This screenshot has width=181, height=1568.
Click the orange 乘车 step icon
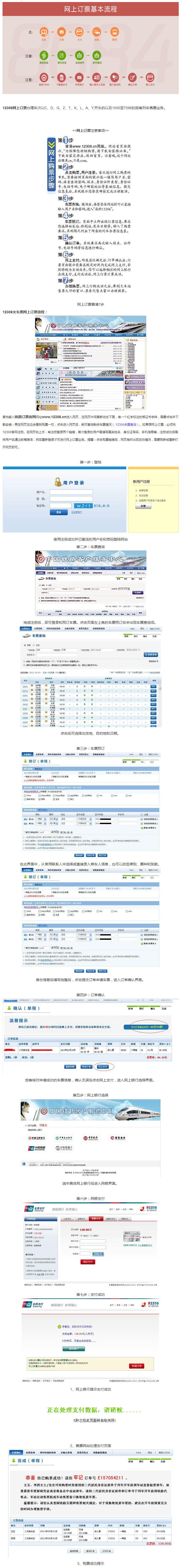coord(115,32)
